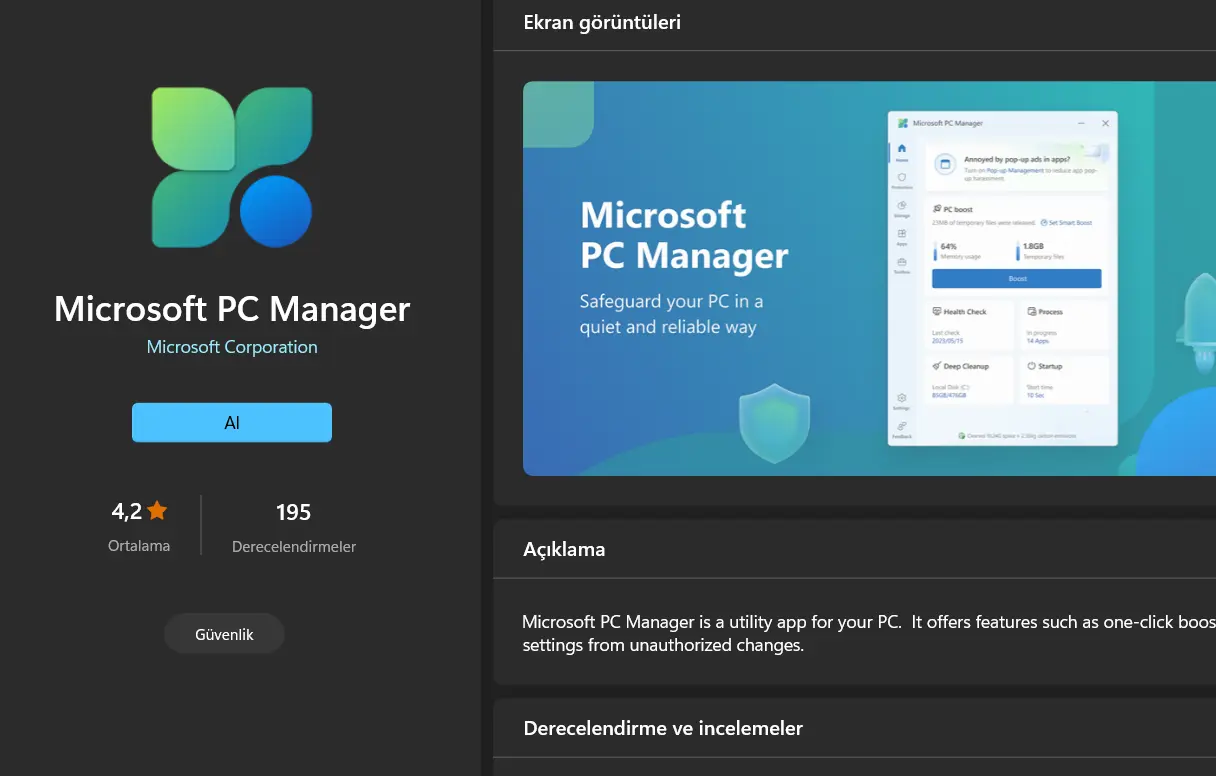Click the Microsoft PC Manager app title
1216x776 pixels.
232,308
